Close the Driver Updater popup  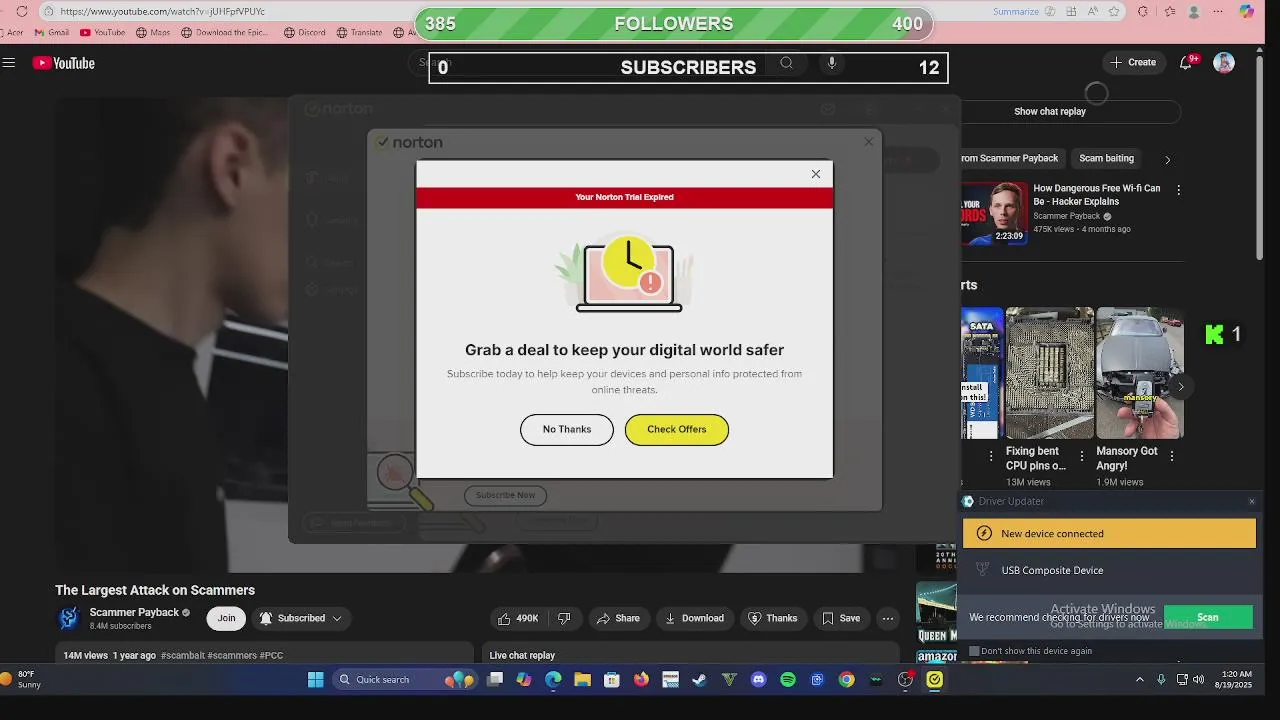tap(1251, 502)
